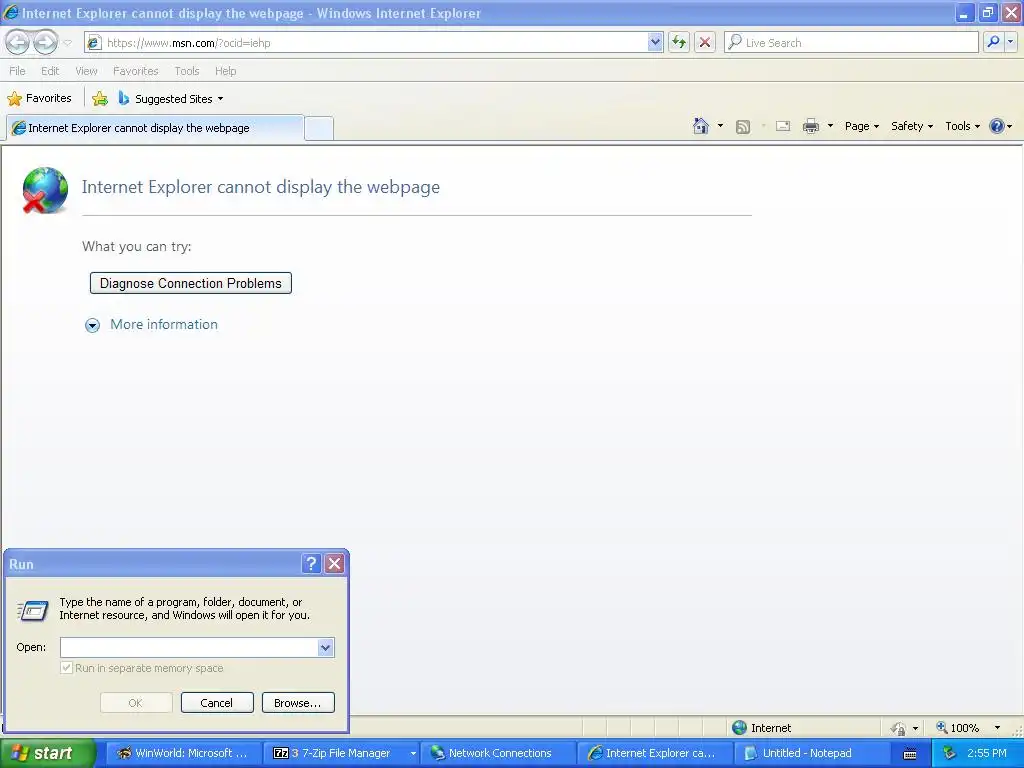
Task: Open the File menu
Action: (18, 71)
